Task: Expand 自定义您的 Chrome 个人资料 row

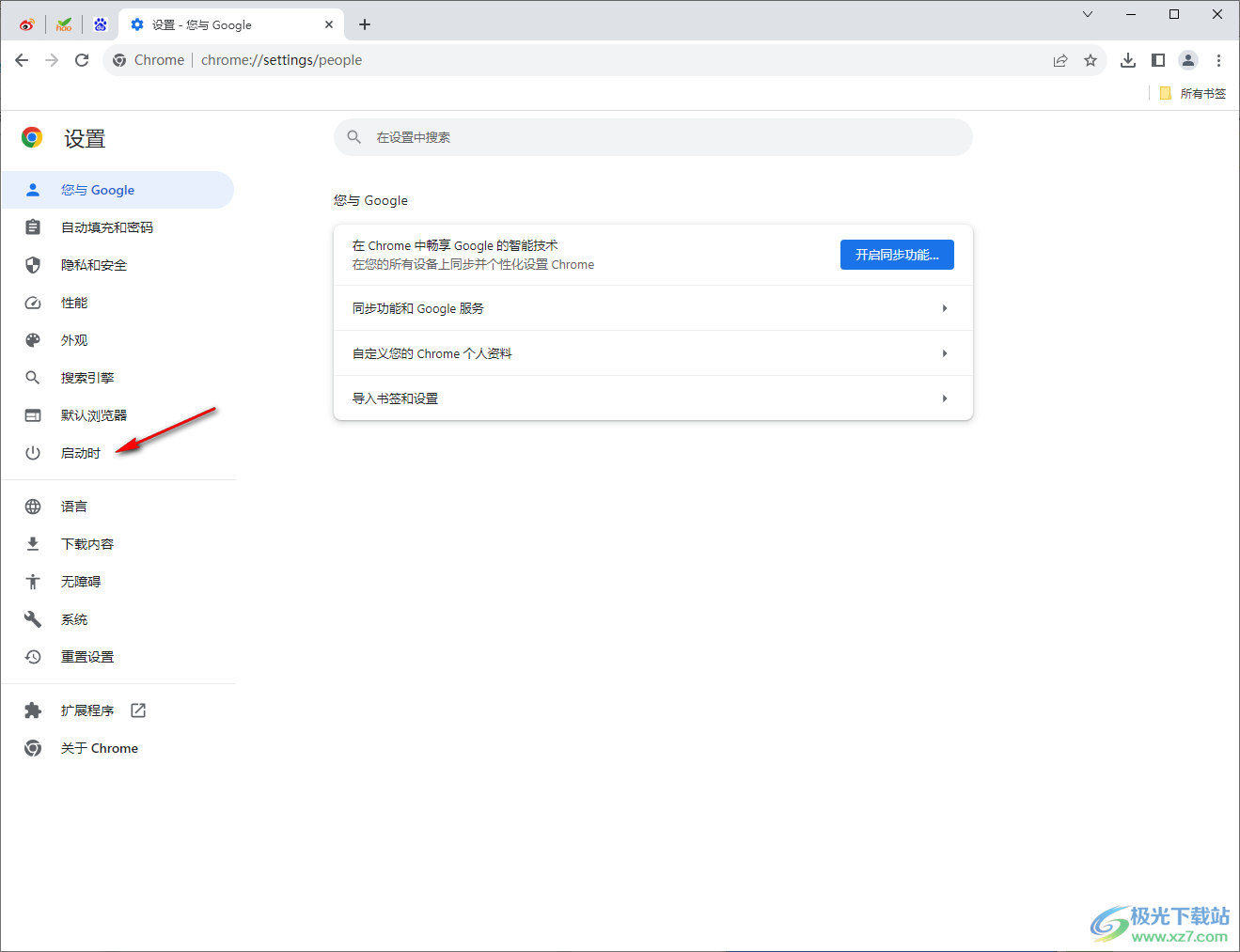Action: (x=653, y=353)
